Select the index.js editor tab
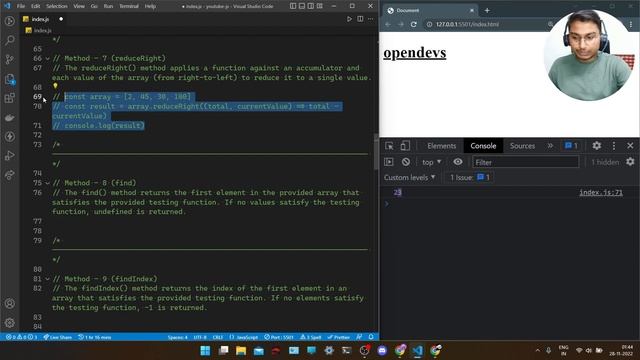The height and width of the screenshot is (360, 640). pos(44,19)
